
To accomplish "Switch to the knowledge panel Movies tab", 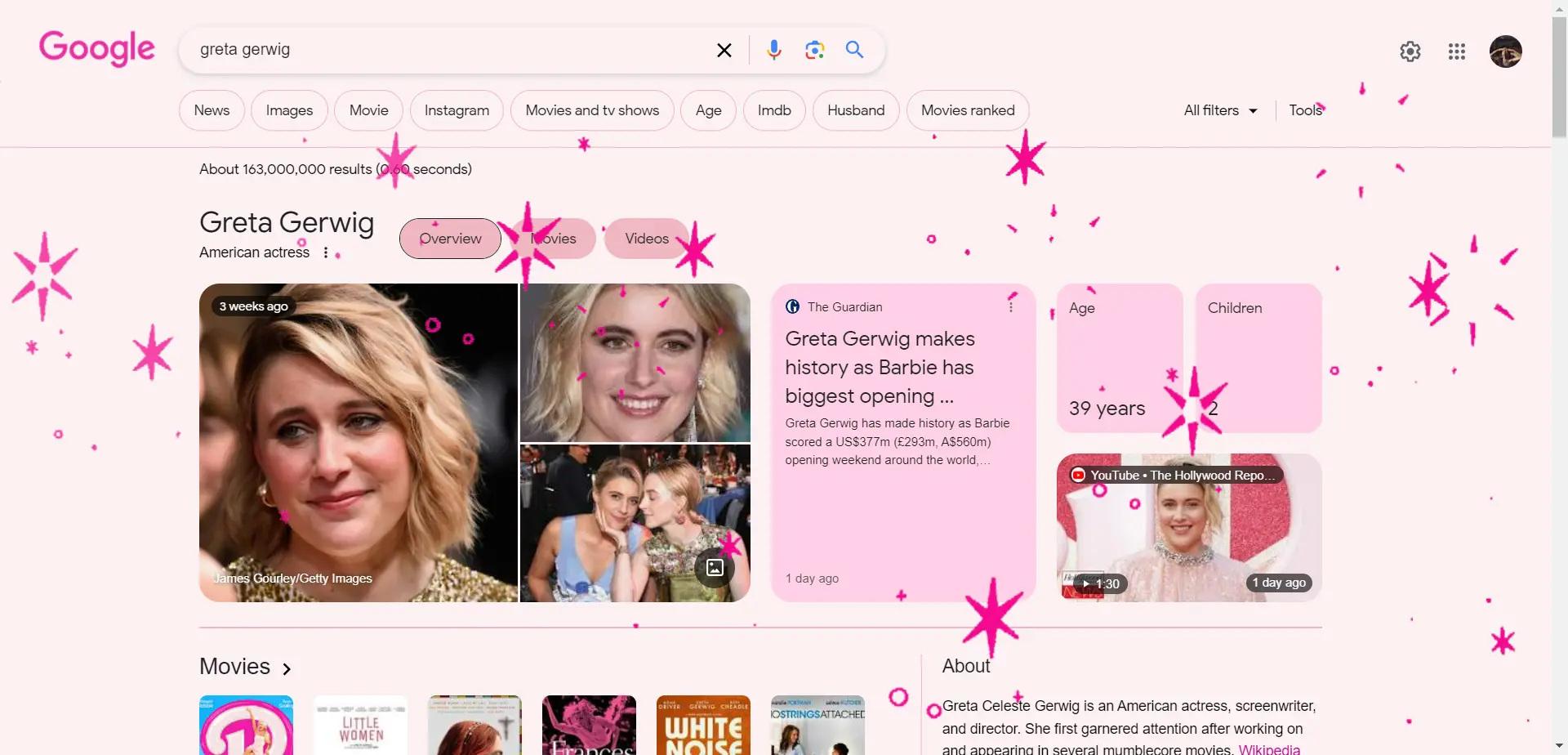I will click(x=553, y=239).
